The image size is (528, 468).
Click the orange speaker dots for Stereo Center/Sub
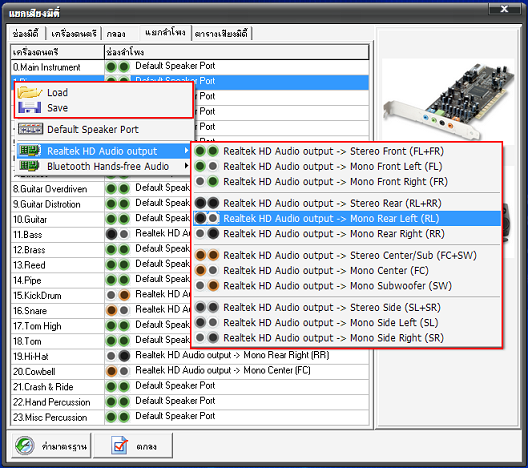[x=206, y=255]
